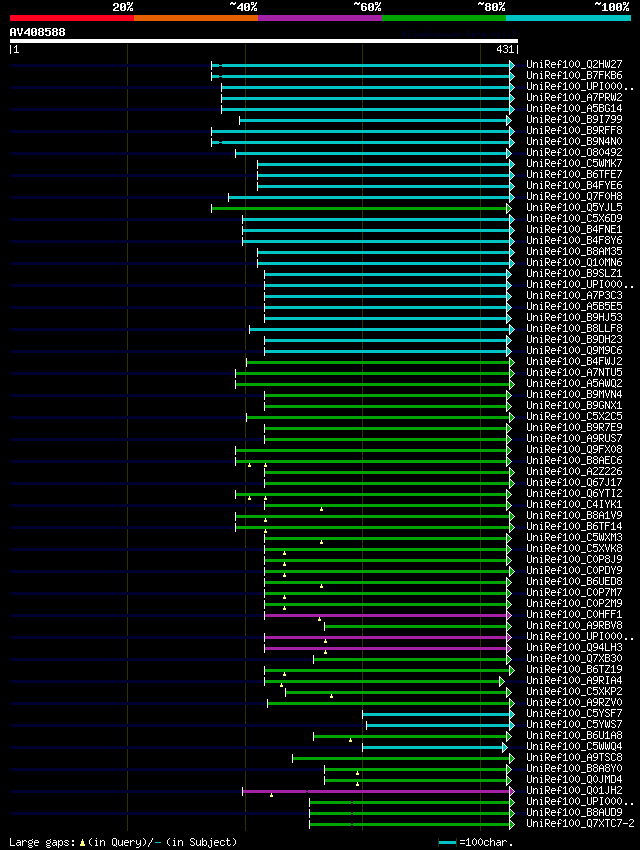Click the red 20% identity legend segment
This screenshot has width=640, height=850.
(72, 18)
